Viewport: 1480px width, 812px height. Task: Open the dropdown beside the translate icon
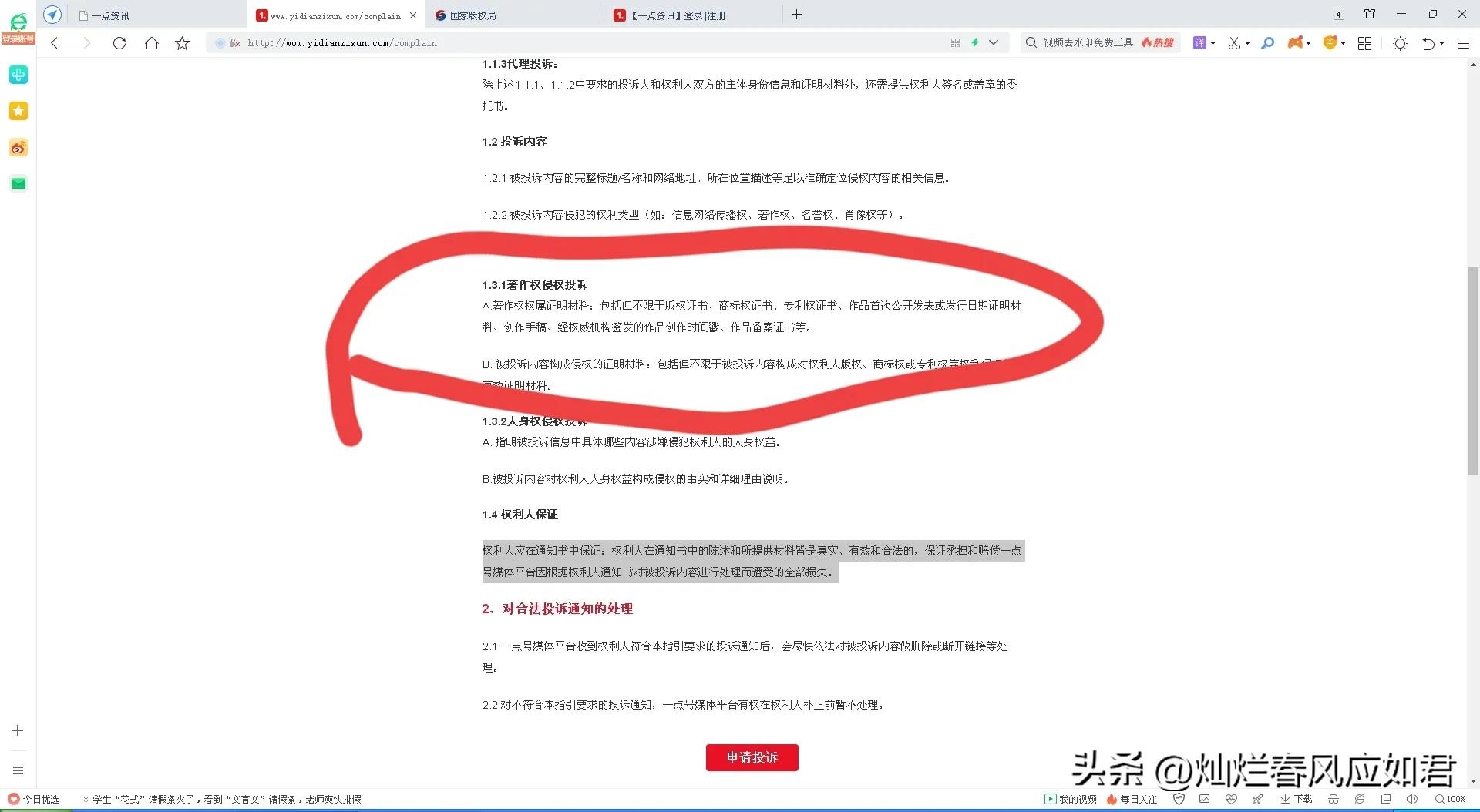1213,43
